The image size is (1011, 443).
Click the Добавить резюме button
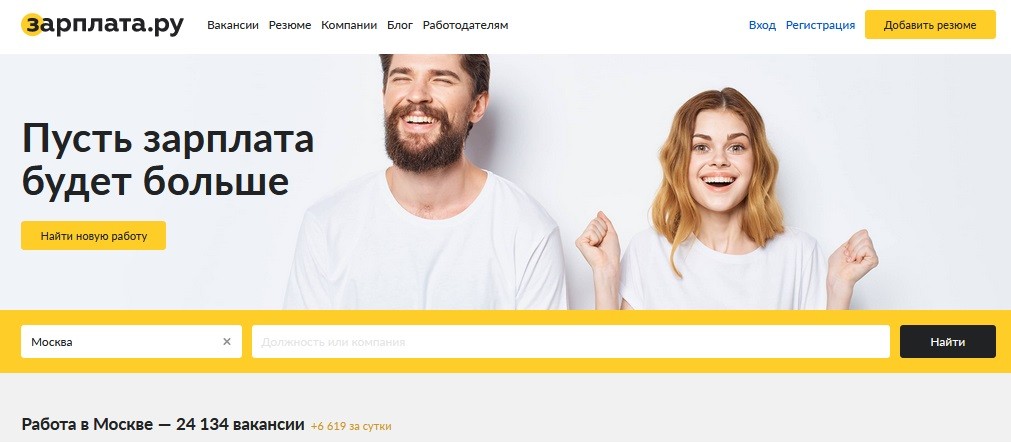930,25
